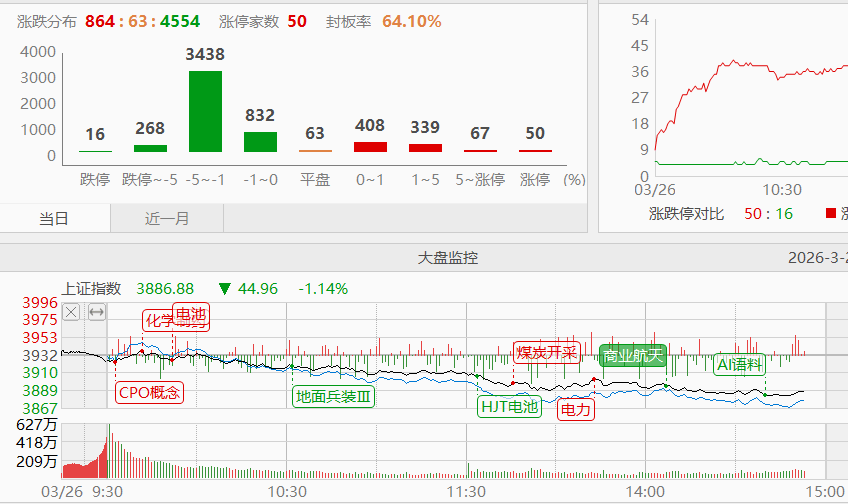Click the 上证指数 index name
848x504 pixels.
pos(91,289)
